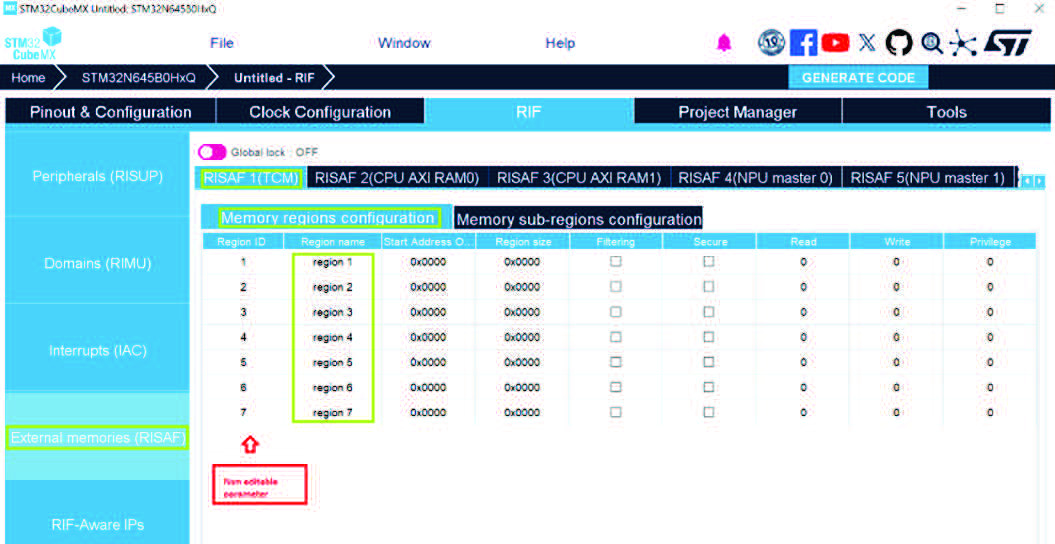Click the network star community icon
Image resolution: width=1055 pixels, height=544 pixels.
(x=963, y=44)
